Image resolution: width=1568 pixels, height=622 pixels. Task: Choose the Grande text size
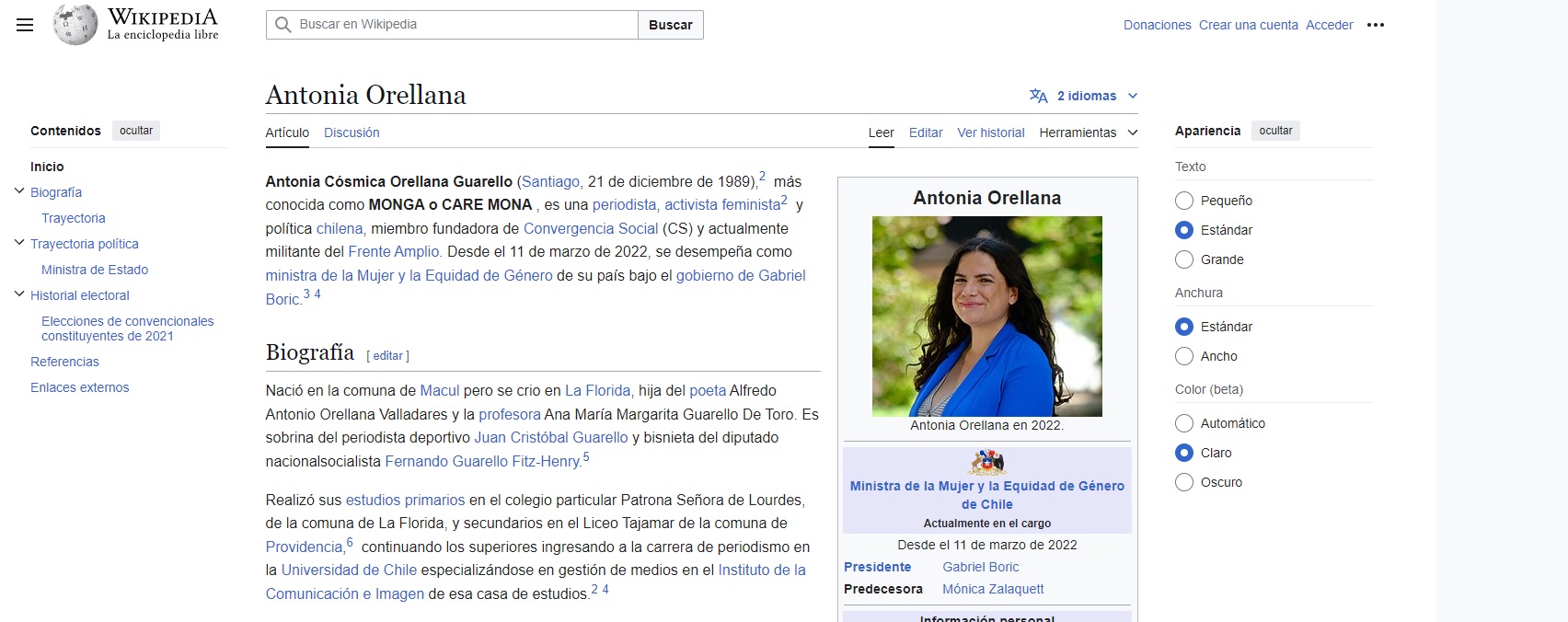pos(1184,259)
